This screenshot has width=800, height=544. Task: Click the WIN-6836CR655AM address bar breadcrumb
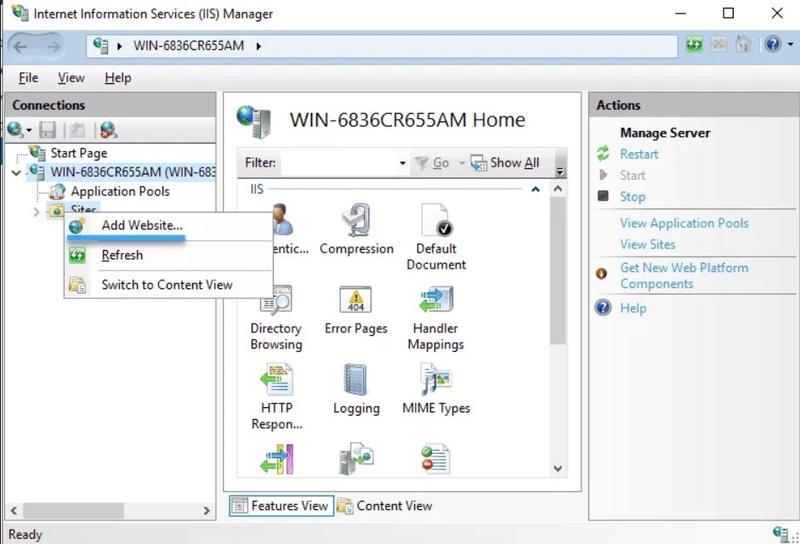pyautogui.click(x=189, y=46)
